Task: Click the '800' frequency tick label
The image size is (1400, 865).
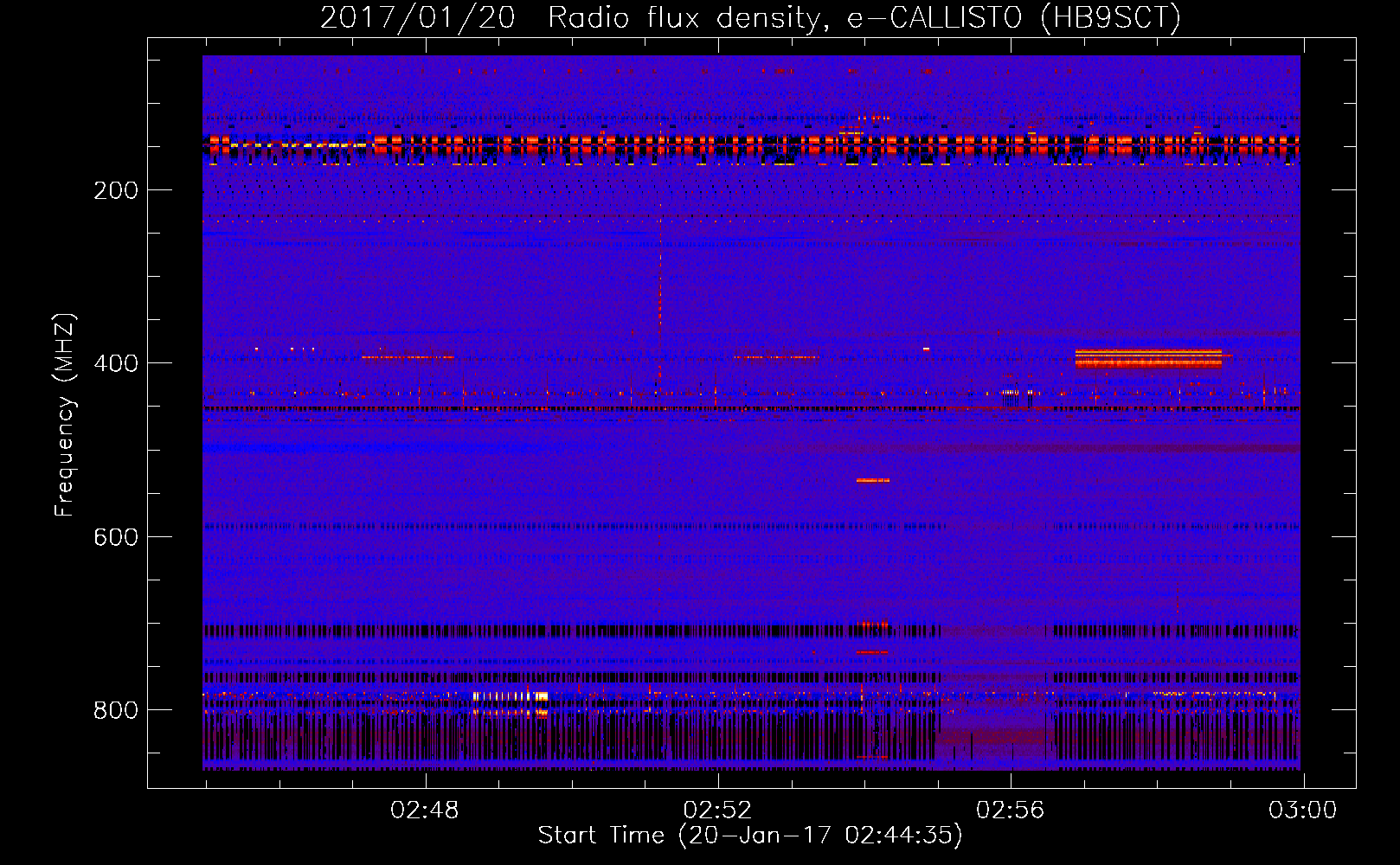Action: (116, 710)
